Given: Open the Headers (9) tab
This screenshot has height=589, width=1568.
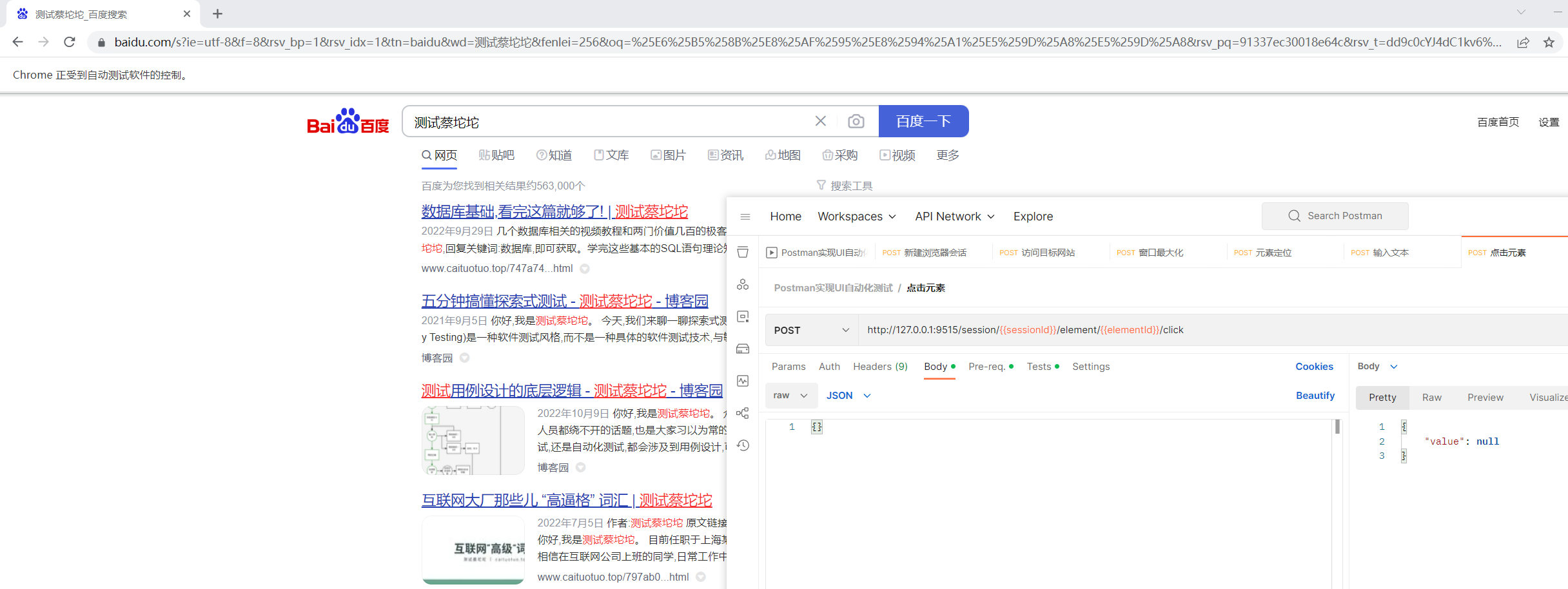Looking at the screenshot, I should pos(880,367).
